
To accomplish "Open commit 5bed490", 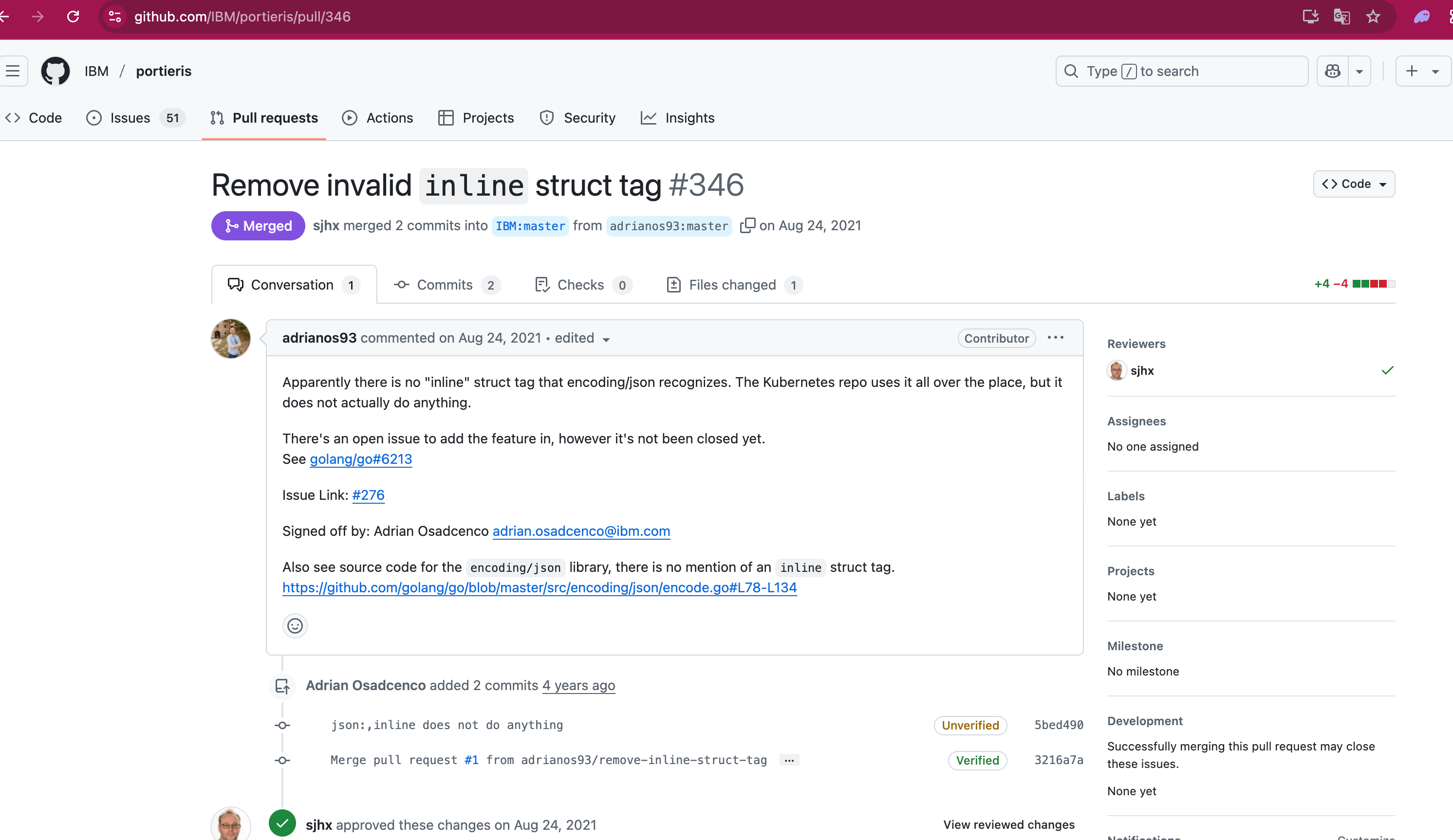I will (1059, 725).
